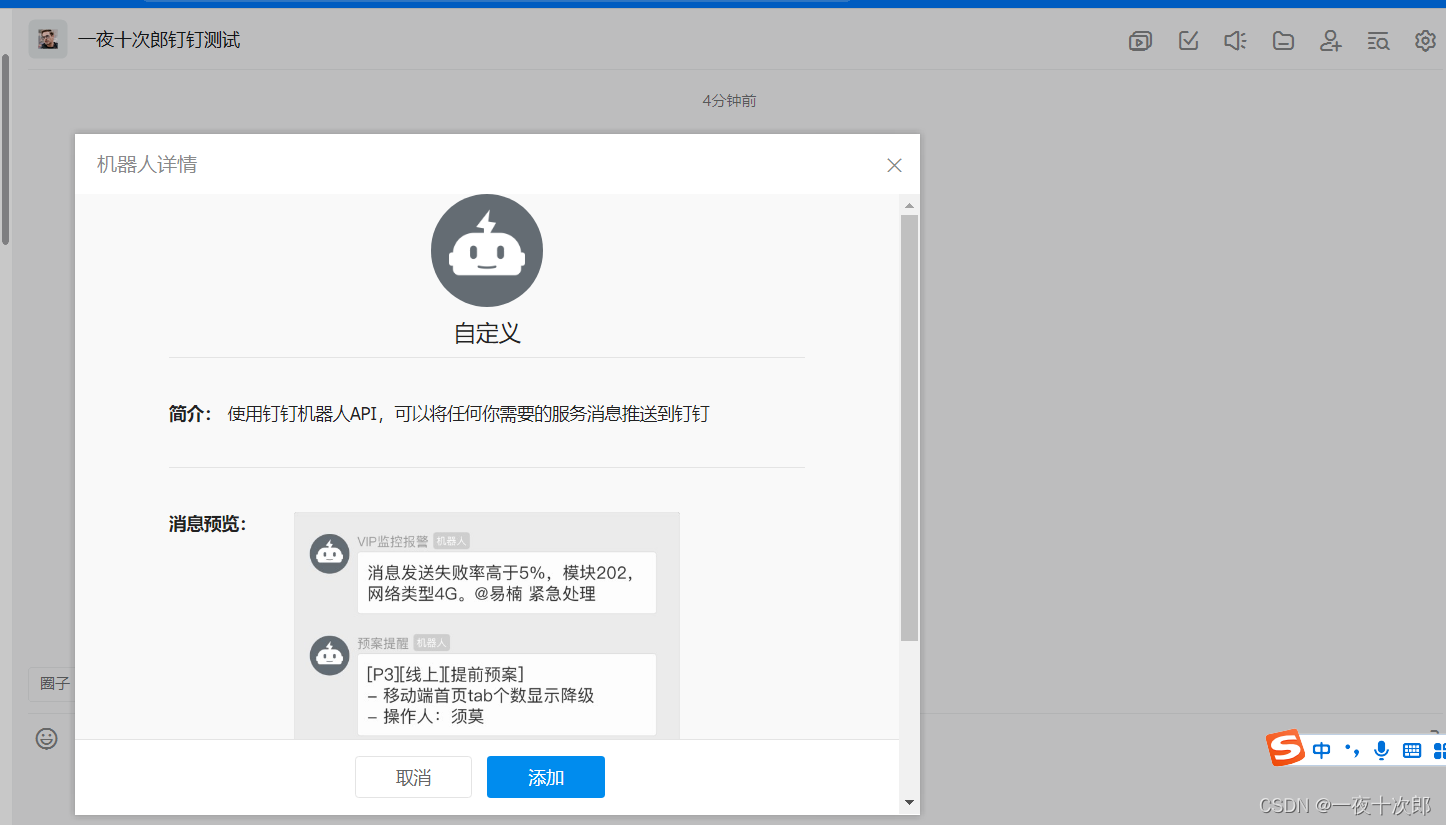Viewport: 1446px width, 825px height.
Task: Click the group avatar in chat header
Action: click(47, 39)
